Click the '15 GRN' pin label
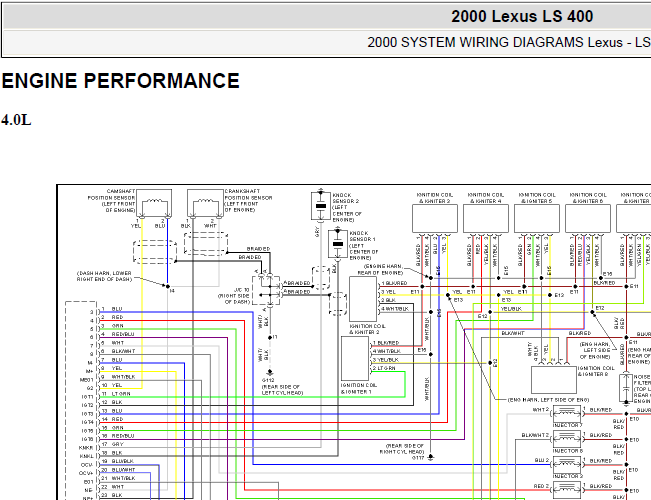Viewport: 651px width, 500px height. pyautogui.click(x=113, y=428)
